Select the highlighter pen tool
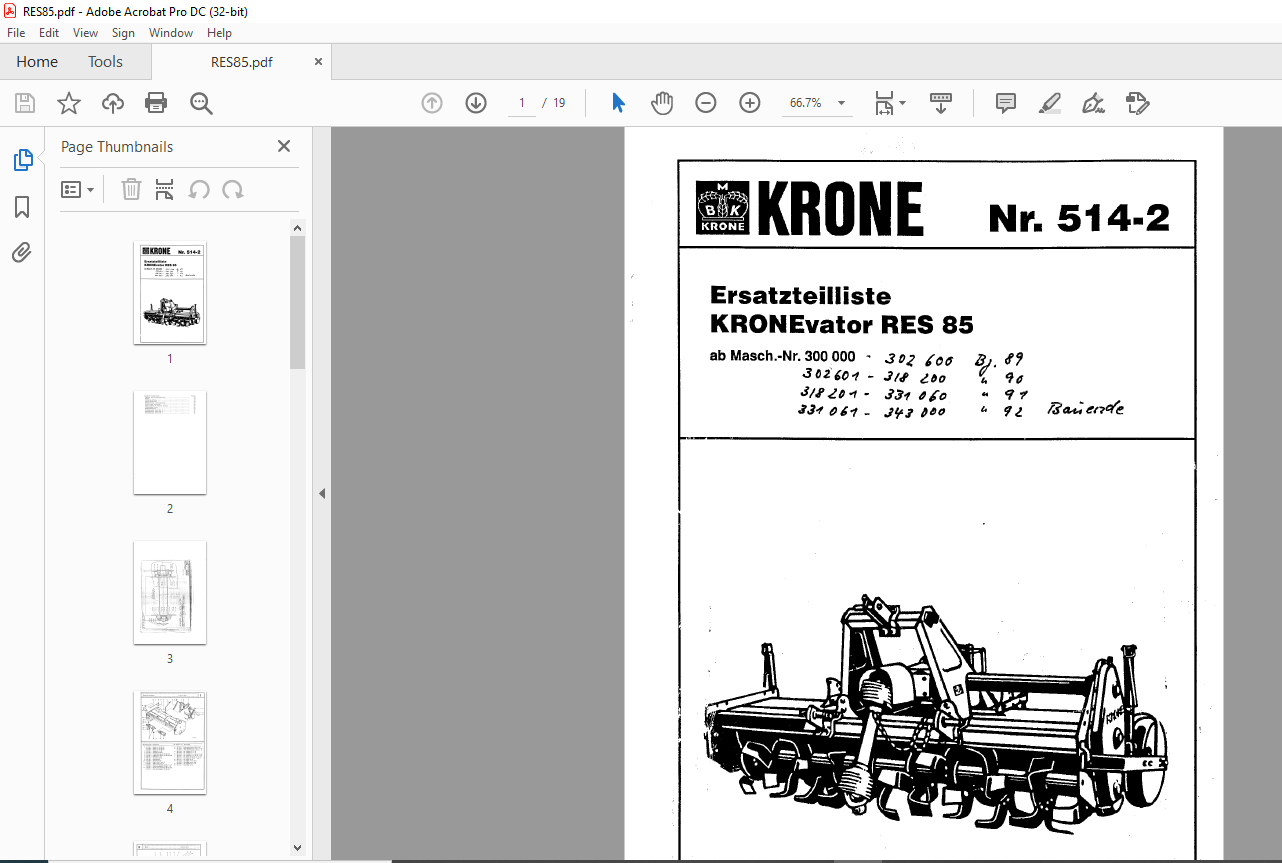1282x863 pixels. (x=1050, y=103)
